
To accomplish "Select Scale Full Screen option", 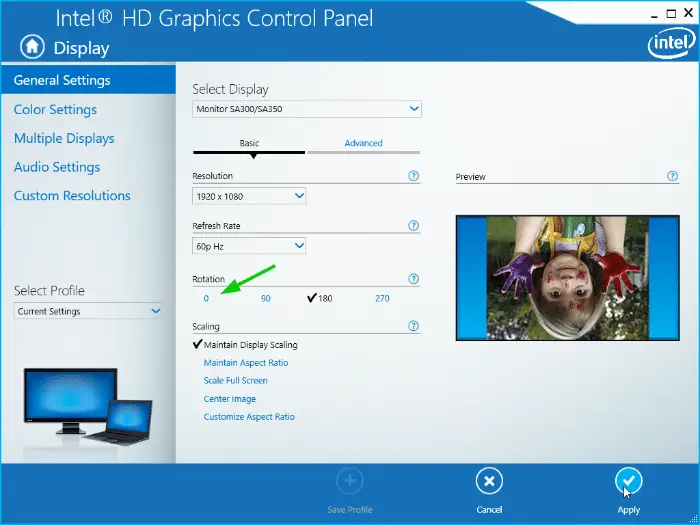I will (x=236, y=381).
